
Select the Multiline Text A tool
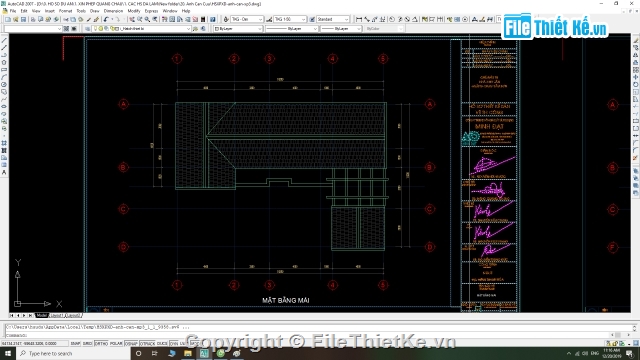4,173
